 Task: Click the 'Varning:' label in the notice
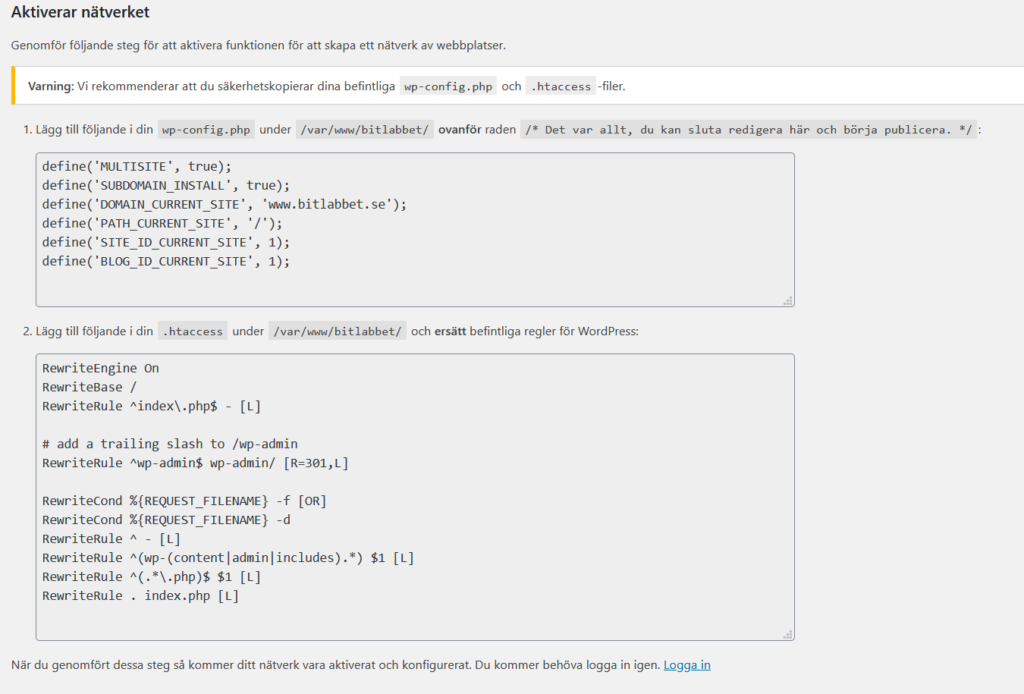(50, 86)
